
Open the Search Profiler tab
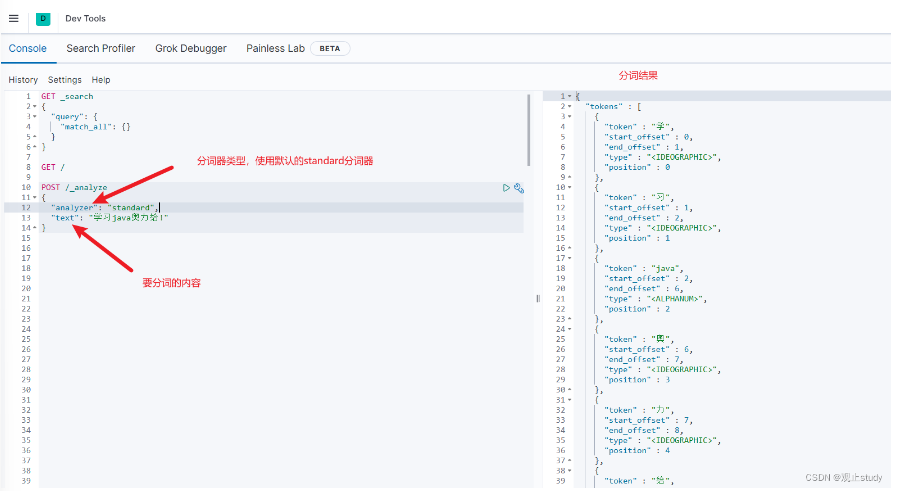coord(101,49)
